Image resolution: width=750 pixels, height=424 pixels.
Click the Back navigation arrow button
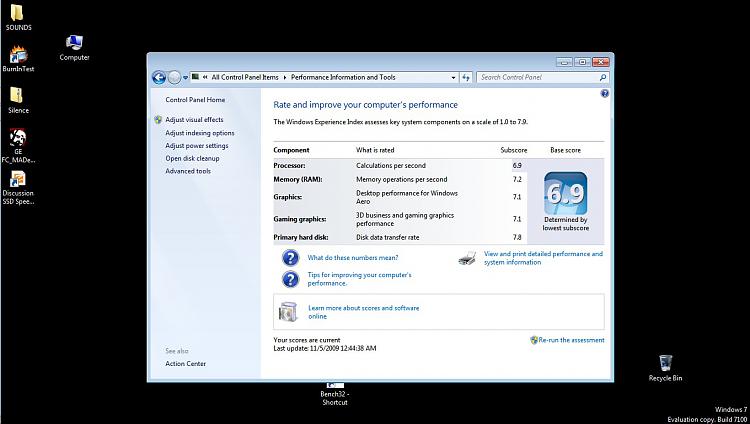159,77
